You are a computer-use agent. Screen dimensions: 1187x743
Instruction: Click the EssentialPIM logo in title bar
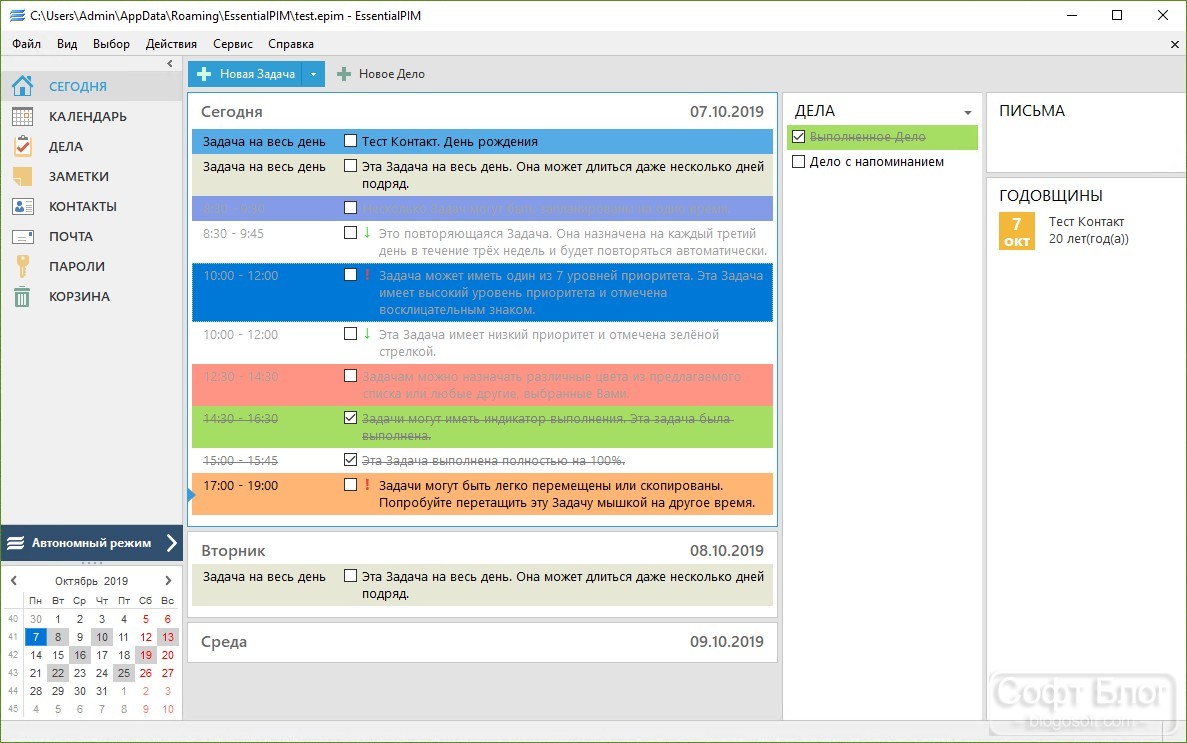[x=17, y=15]
